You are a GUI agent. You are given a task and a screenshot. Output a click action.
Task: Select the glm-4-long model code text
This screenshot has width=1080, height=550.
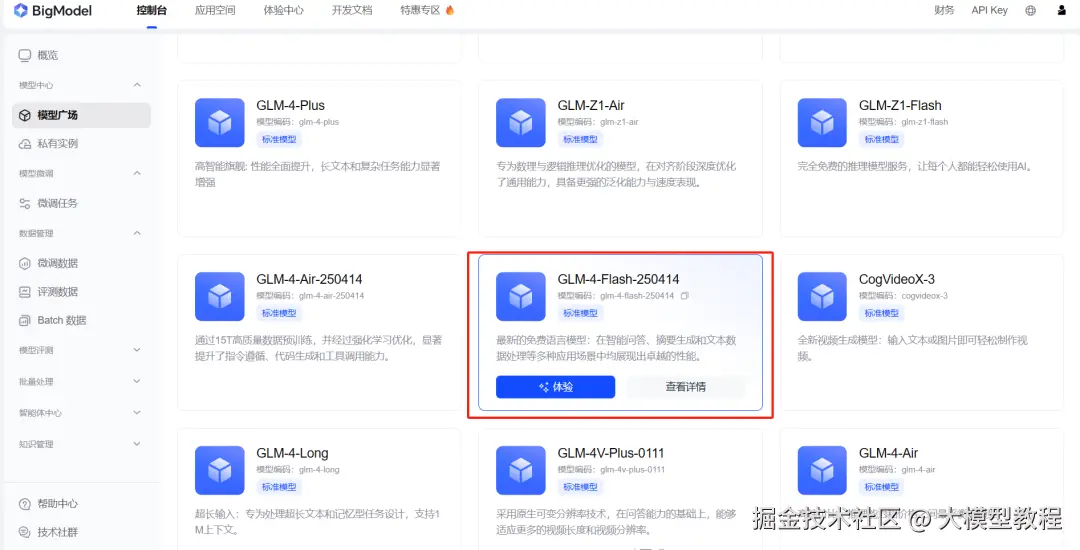(x=319, y=469)
